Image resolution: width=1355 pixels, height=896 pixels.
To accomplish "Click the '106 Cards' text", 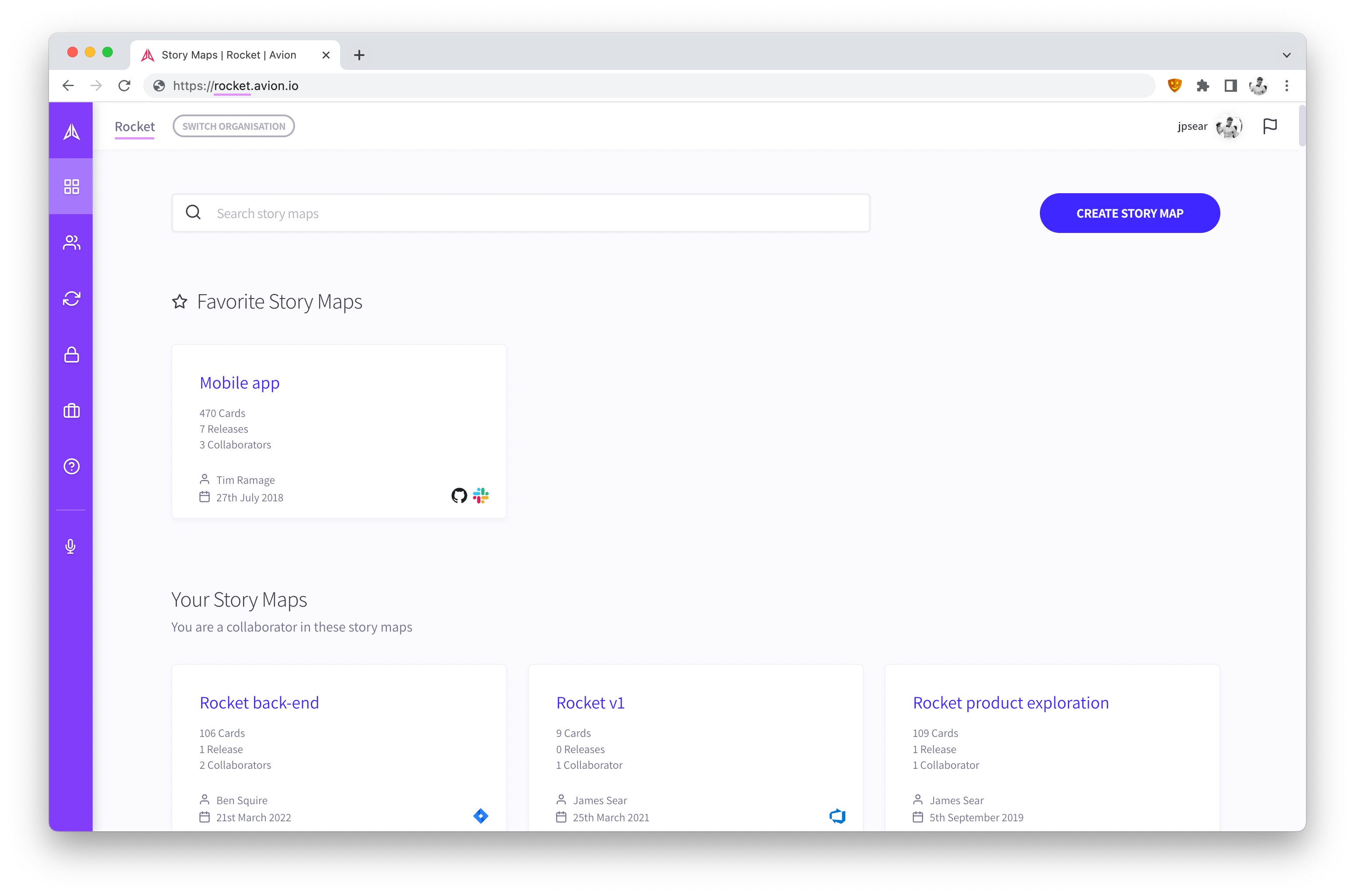I will tap(222, 733).
